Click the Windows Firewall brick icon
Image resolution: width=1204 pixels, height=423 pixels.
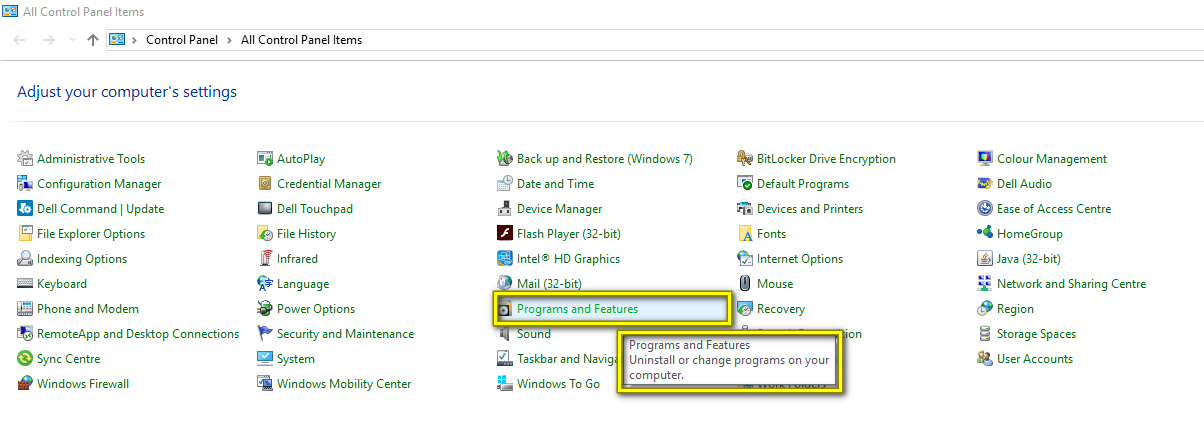click(x=25, y=383)
